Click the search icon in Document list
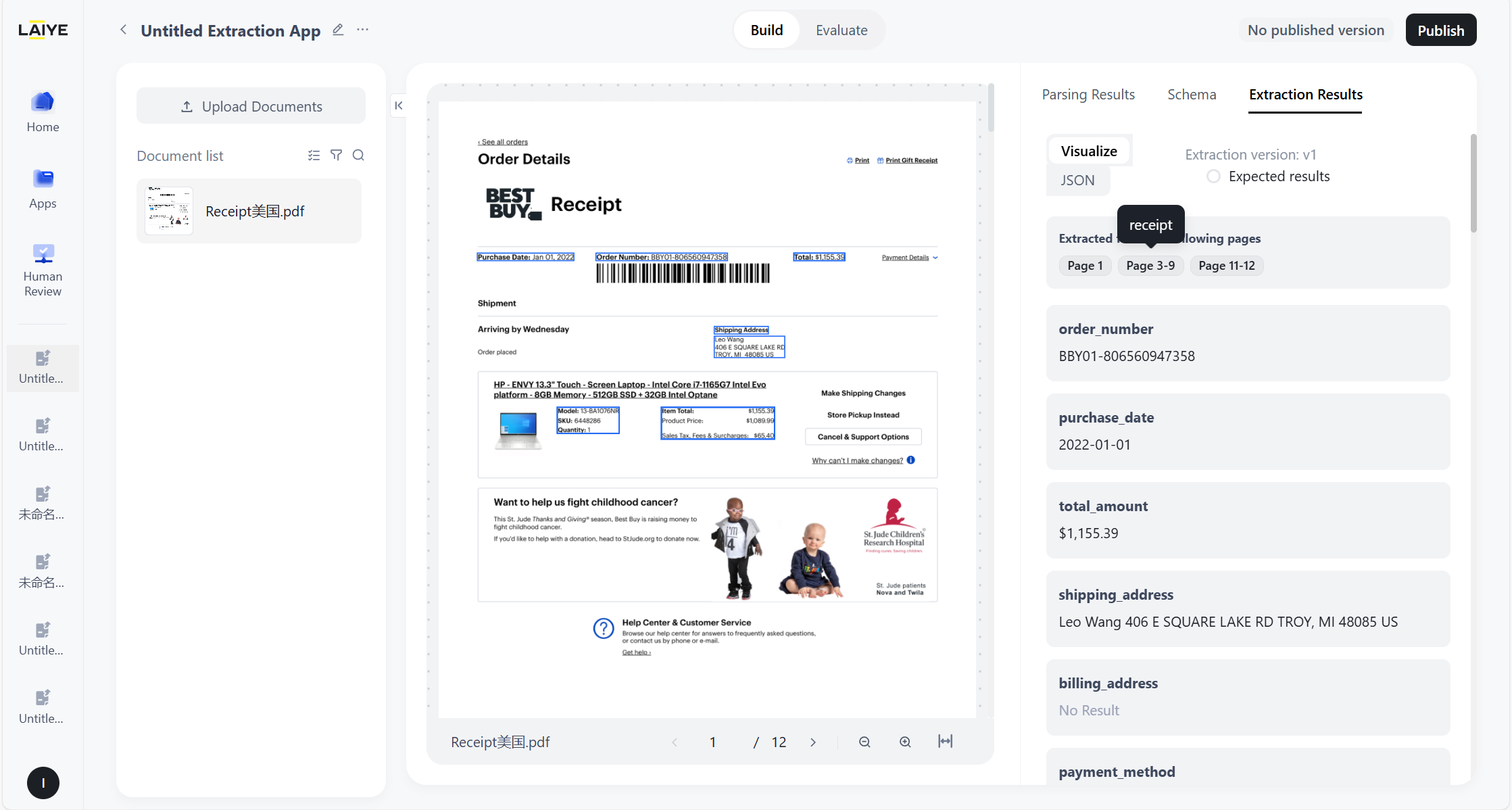 (x=359, y=156)
